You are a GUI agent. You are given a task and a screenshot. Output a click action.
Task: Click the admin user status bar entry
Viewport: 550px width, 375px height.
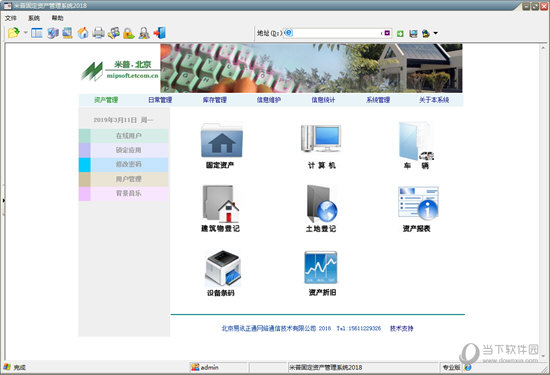click(205, 367)
